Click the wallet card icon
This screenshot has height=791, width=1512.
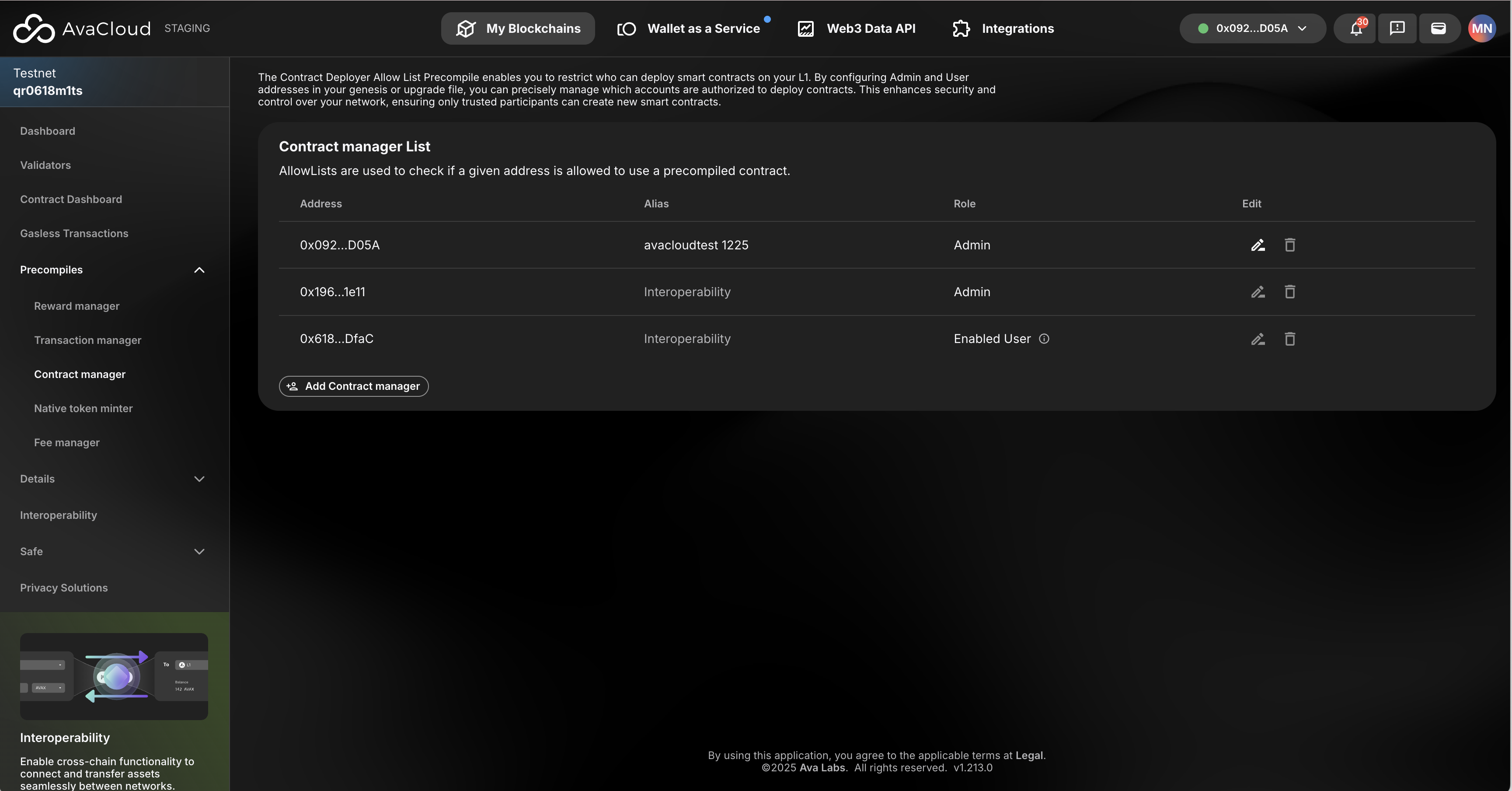1438,28
